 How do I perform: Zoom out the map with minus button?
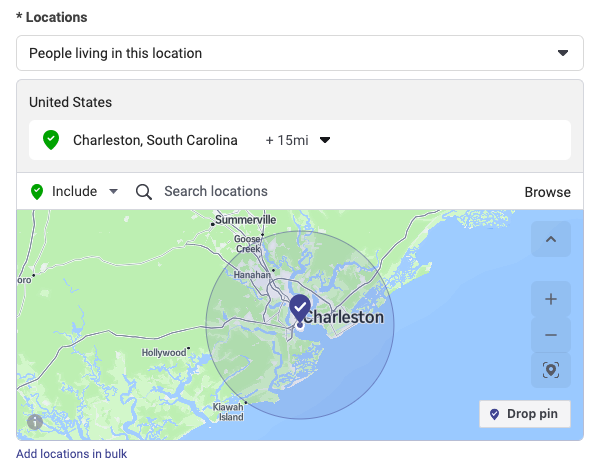coord(551,335)
